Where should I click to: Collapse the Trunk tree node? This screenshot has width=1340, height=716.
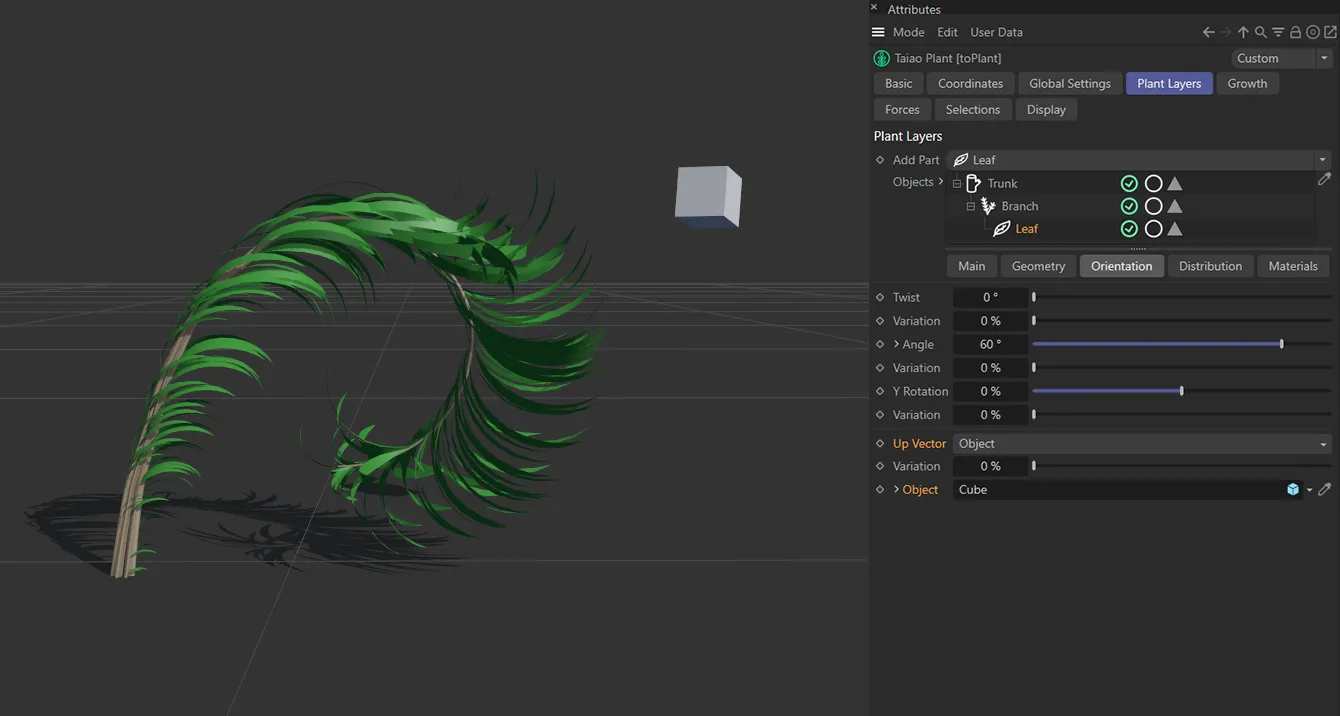[x=957, y=184]
